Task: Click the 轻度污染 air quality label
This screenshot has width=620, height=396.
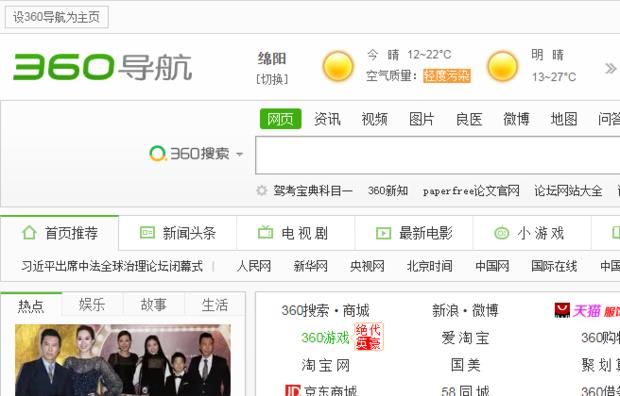Action: (447, 75)
